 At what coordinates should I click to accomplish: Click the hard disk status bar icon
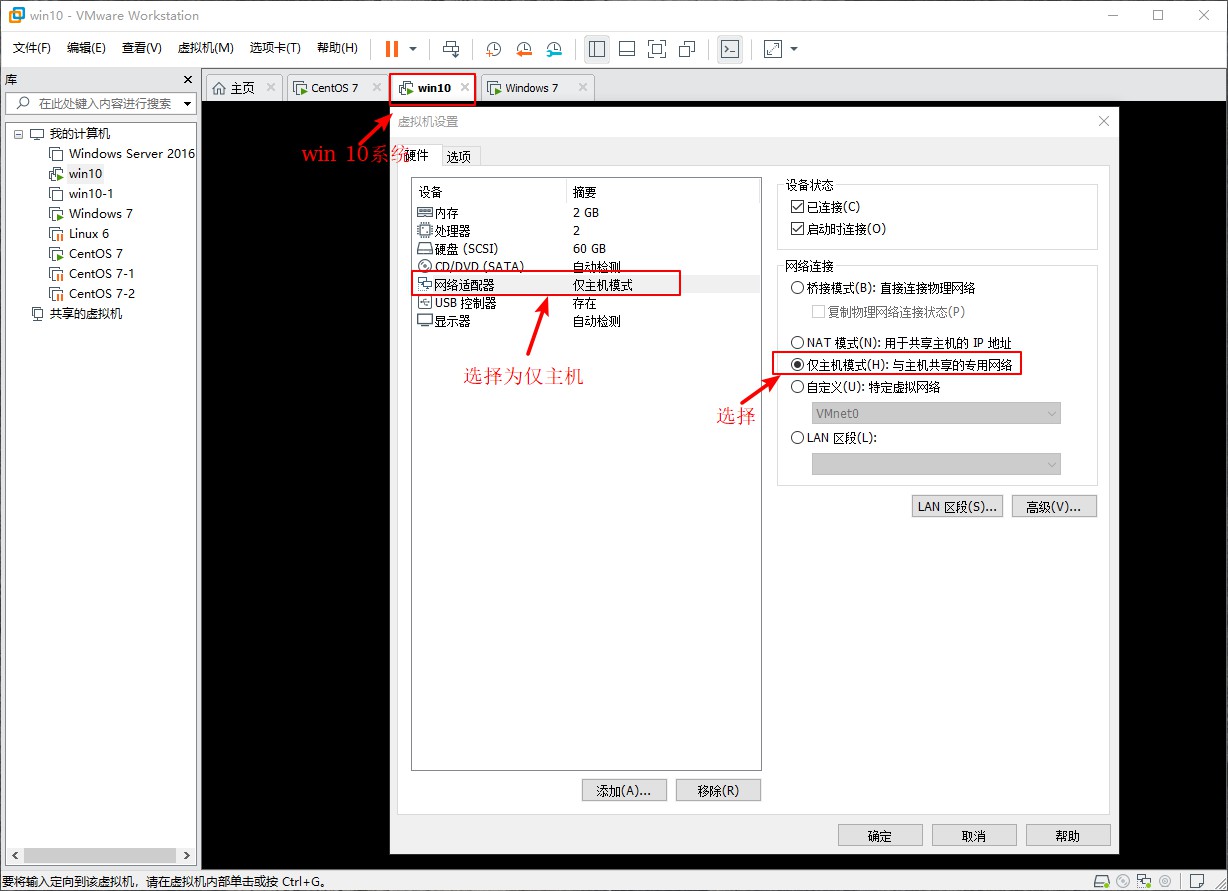coord(1102,882)
